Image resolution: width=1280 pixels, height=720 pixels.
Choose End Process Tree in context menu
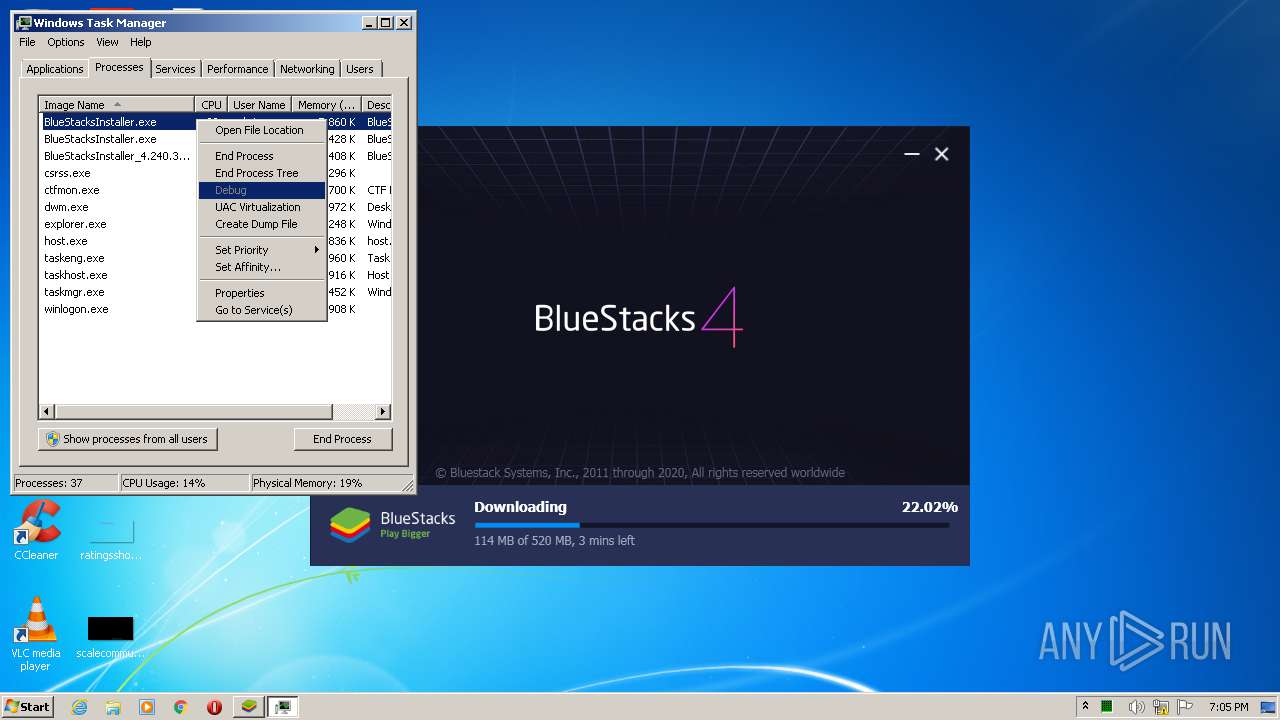coord(261,173)
